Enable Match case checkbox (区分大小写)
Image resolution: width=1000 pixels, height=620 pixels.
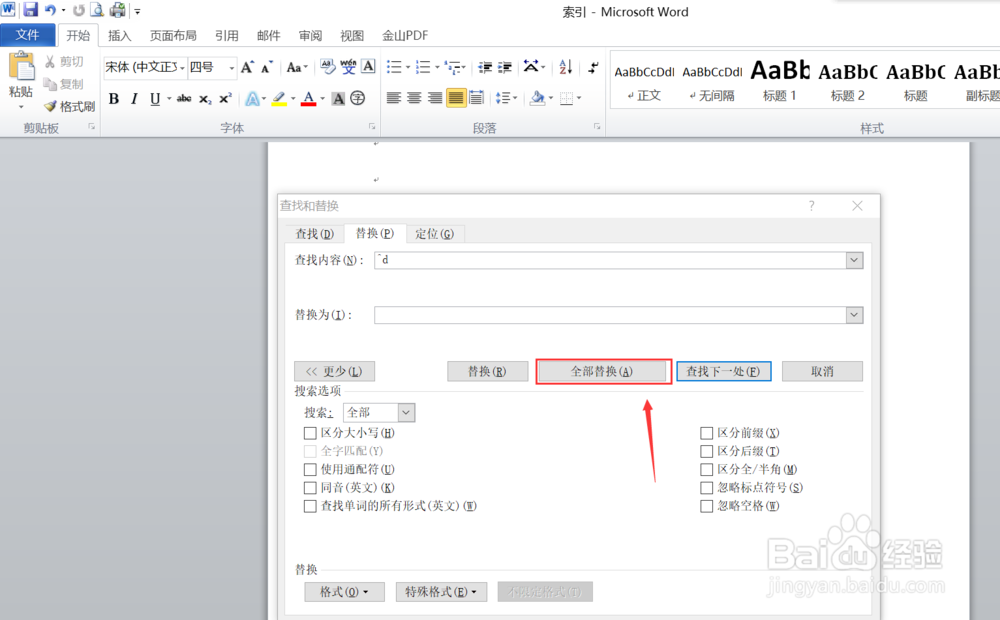310,433
